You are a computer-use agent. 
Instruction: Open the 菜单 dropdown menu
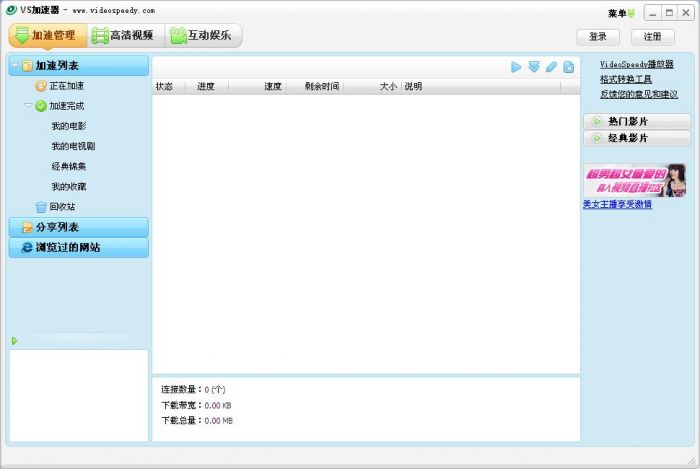pyautogui.click(x=621, y=13)
